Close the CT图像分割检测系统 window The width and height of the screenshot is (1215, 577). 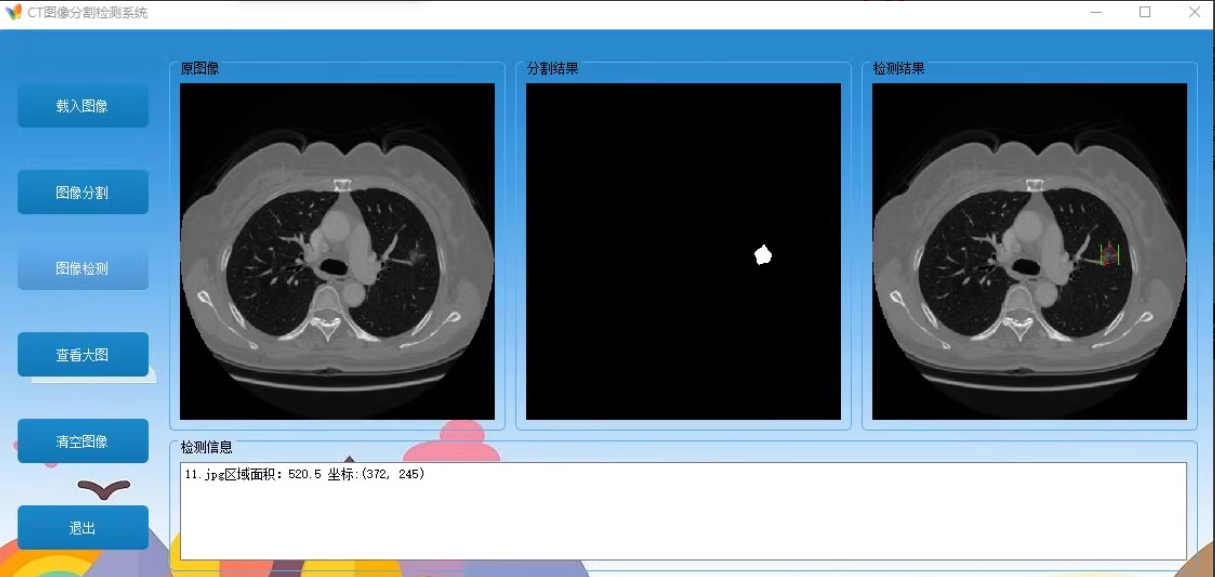click(1194, 13)
